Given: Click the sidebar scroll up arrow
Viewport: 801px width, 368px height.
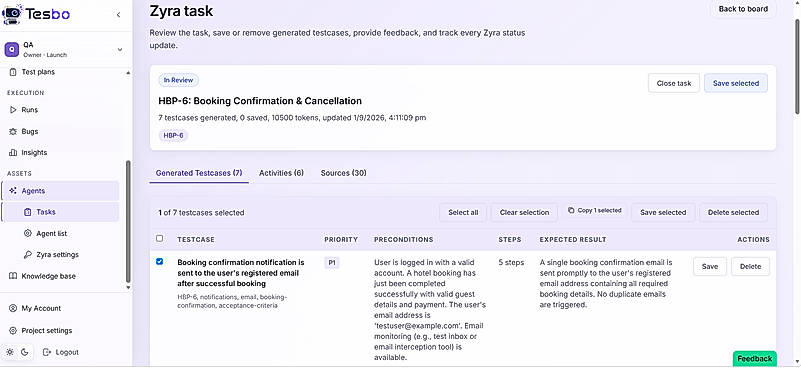Looking at the screenshot, I should point(128,73).
